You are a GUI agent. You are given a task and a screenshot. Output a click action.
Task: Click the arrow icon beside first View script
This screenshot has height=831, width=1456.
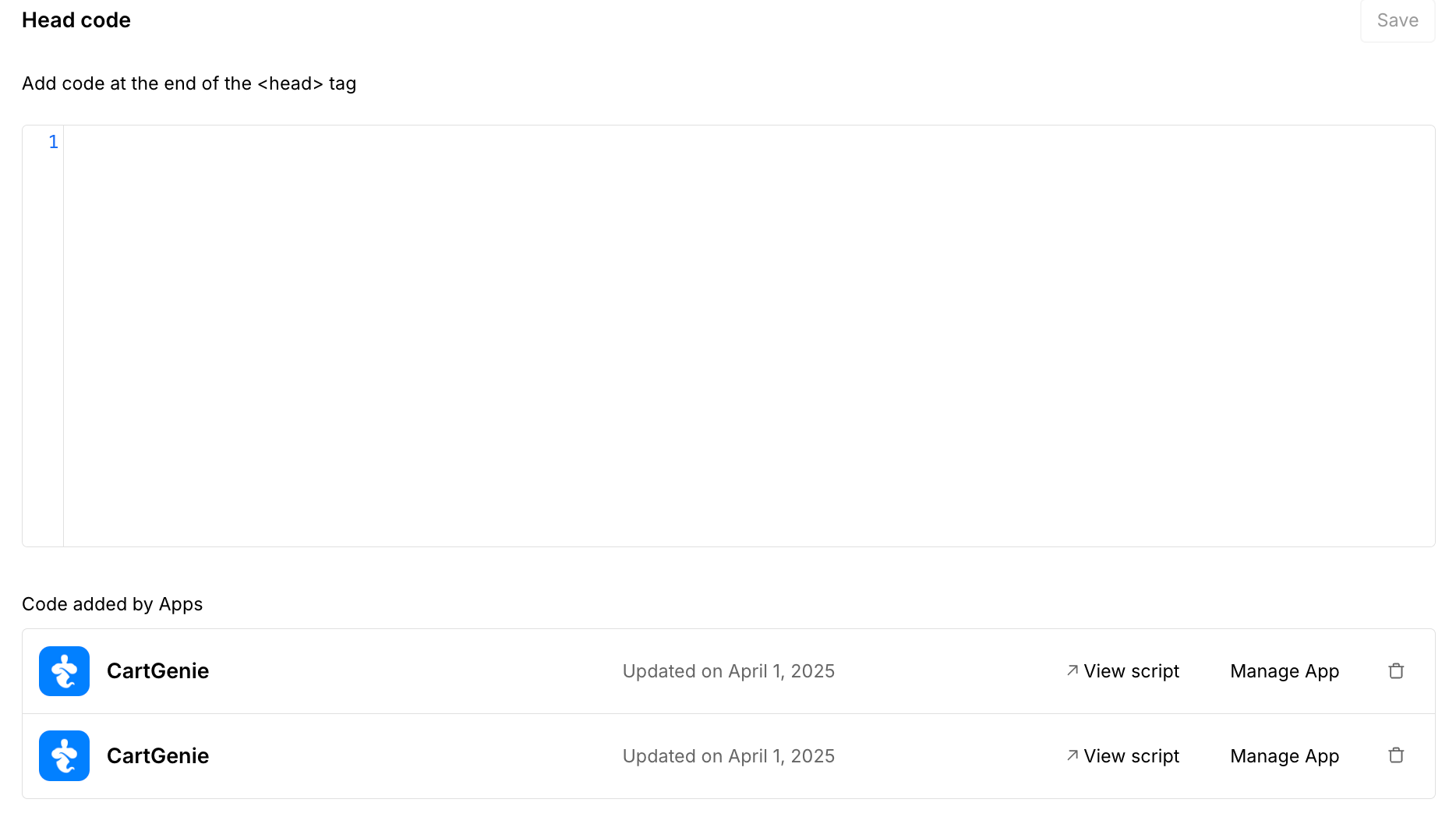point(1073,670)
